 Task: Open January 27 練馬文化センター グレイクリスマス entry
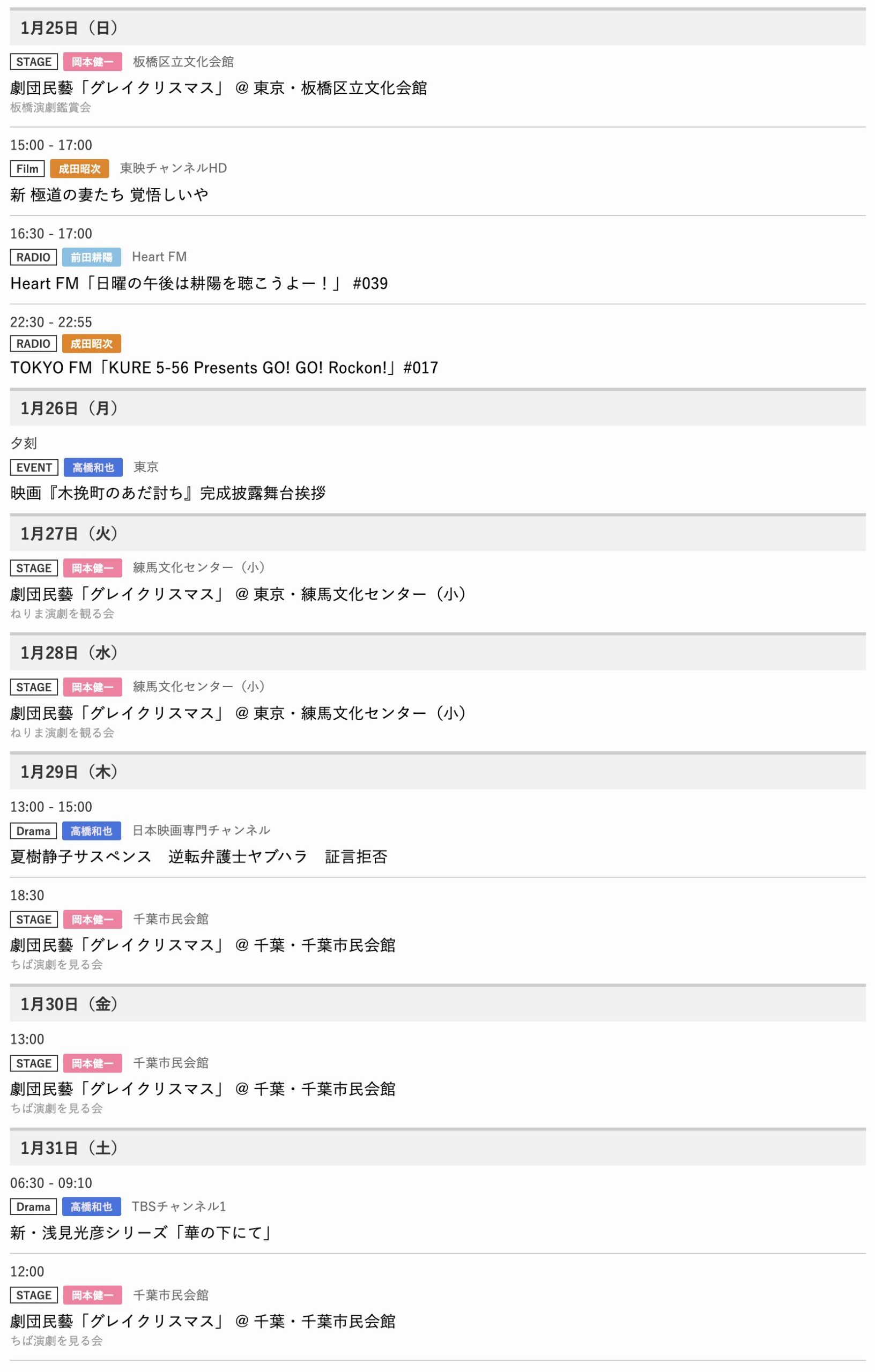click(x=238, y=594)
